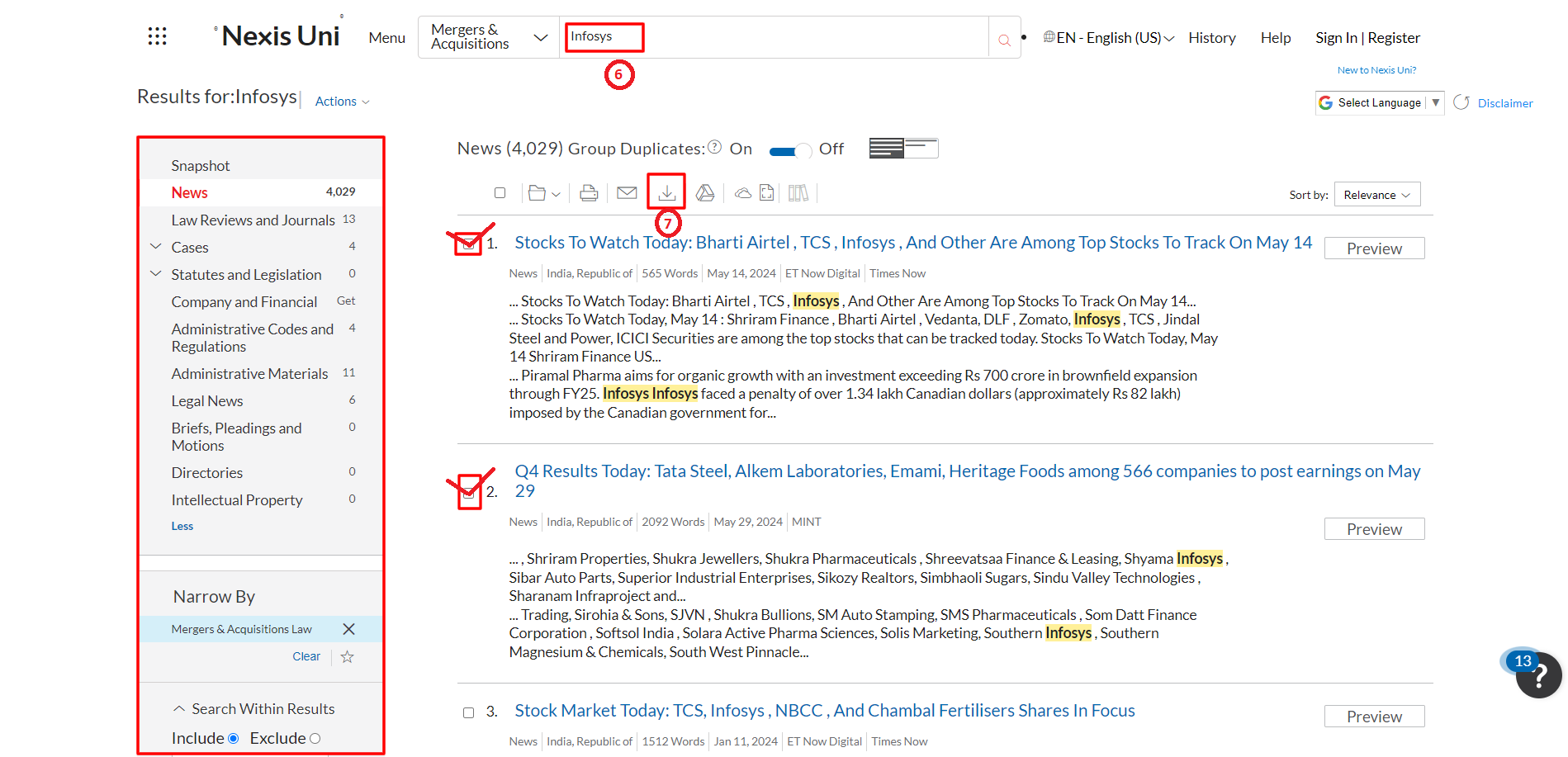The height and width of the screenshot is (757, 1568).
Task: Click Less to collapse categories
Action: click(x=182, y=527)
